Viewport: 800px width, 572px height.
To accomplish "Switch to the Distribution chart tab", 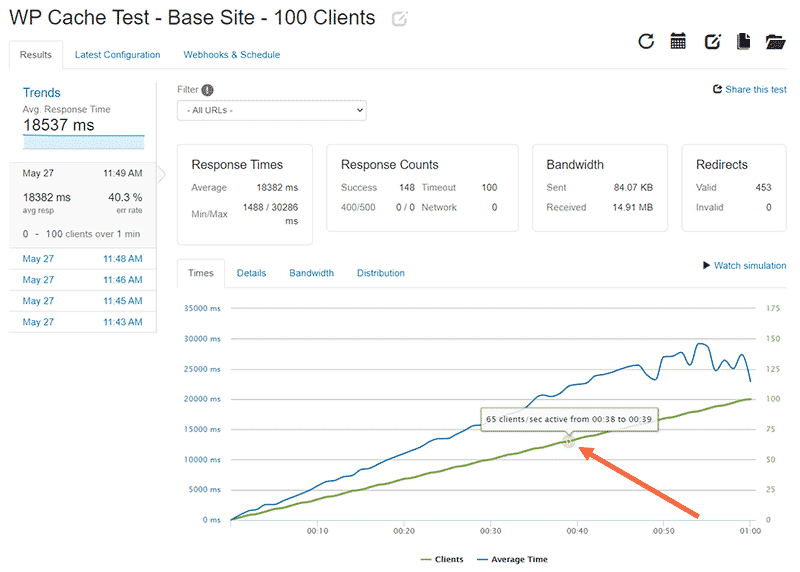I will (x=381, y=273).
